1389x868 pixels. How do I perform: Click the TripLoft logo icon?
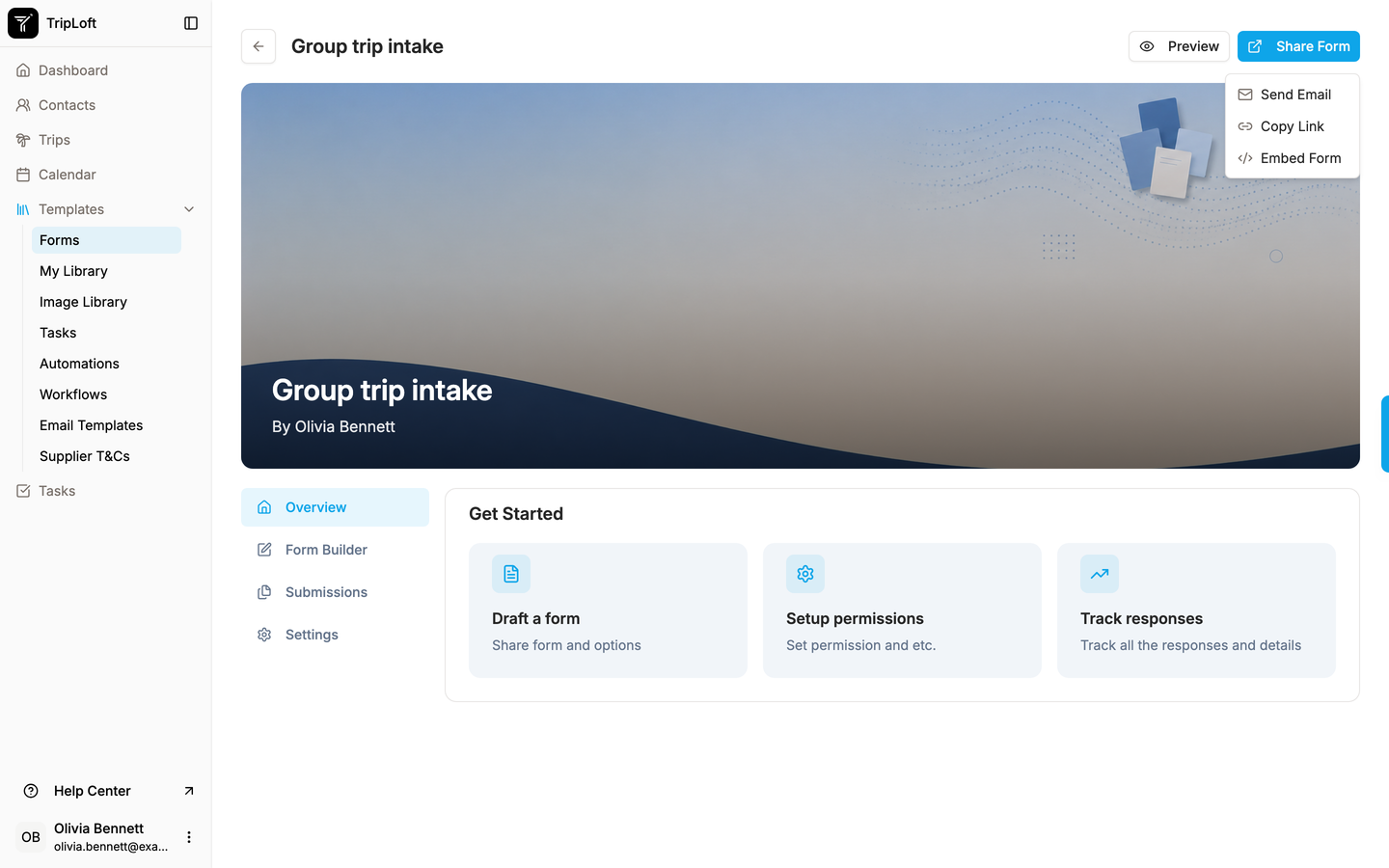point(23,23)
